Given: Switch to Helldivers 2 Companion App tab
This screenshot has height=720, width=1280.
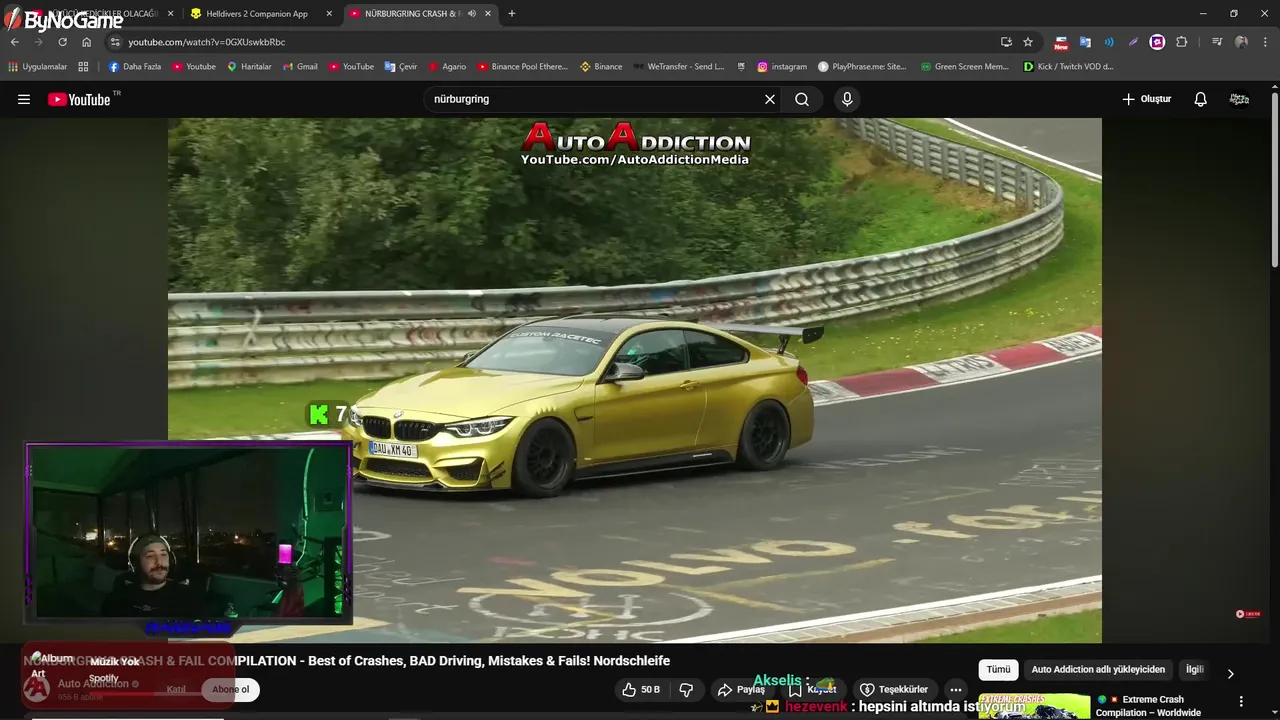Looking at the screenshot, I should point(258,14).
